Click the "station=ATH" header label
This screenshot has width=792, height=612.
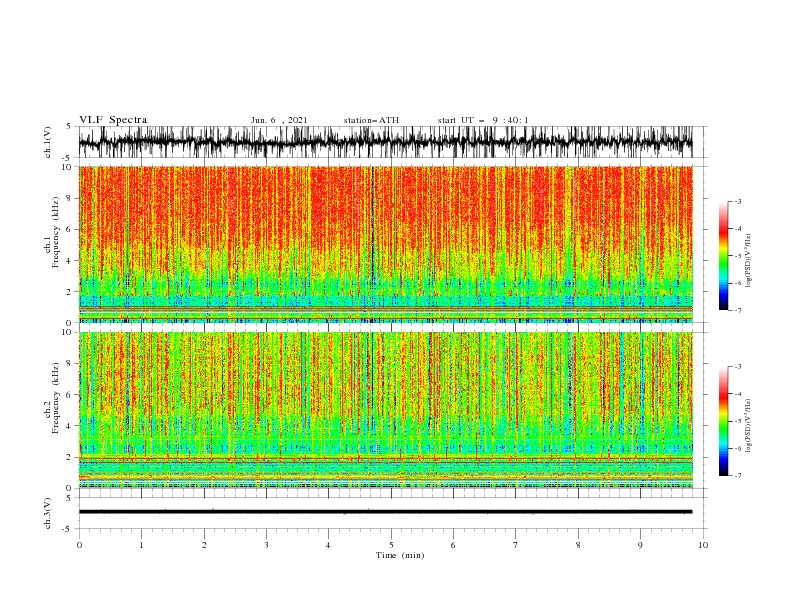pyautogui.click(x=371, y=120)
